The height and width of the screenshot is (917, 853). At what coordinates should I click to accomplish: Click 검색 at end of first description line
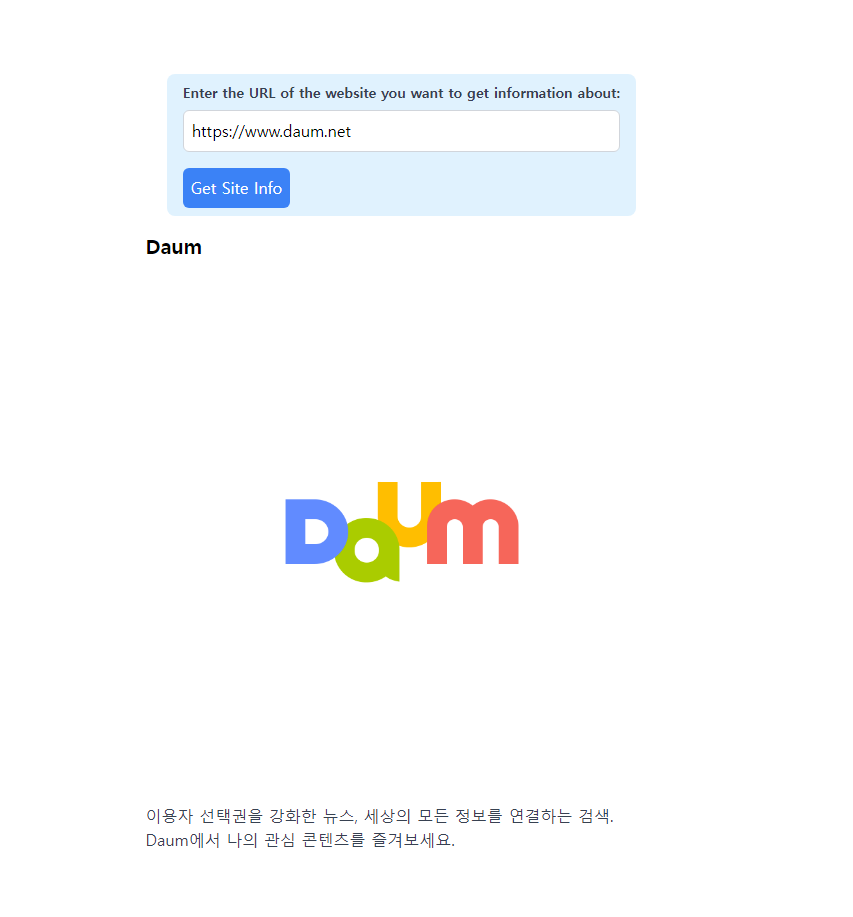pos(595,815)
